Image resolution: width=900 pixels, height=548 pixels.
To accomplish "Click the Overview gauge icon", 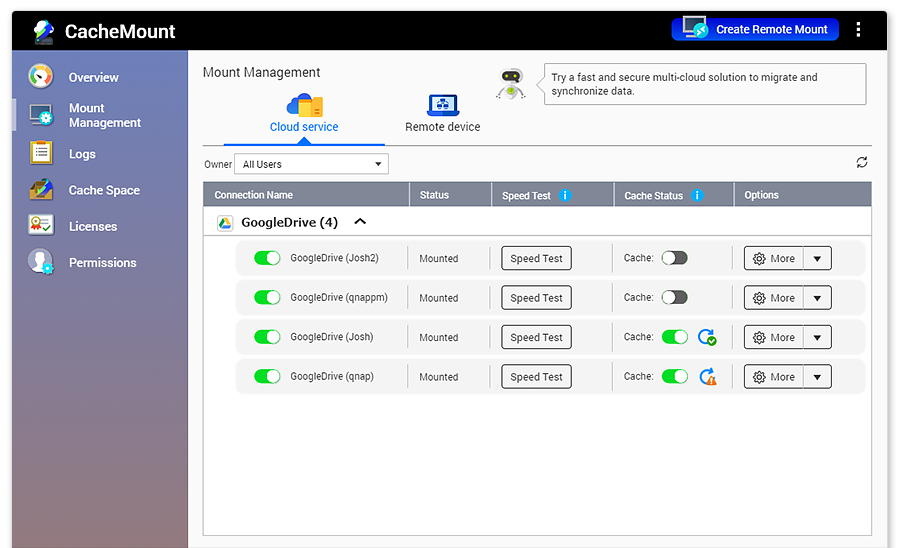I will [41, 76].
